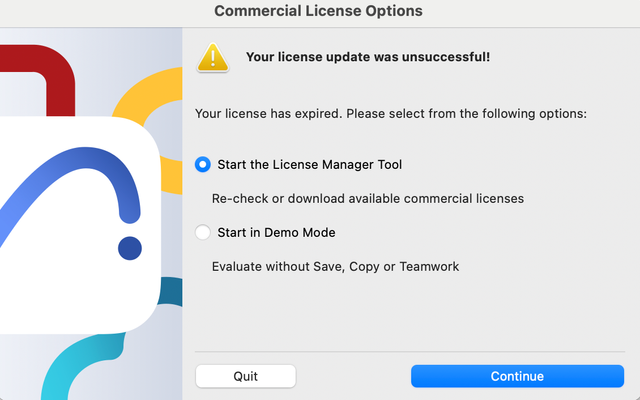The width and height of the screenshot is (640, 400).
Task: Click the "license update was unsuccessful" heading
Action: tap(368, 57)
